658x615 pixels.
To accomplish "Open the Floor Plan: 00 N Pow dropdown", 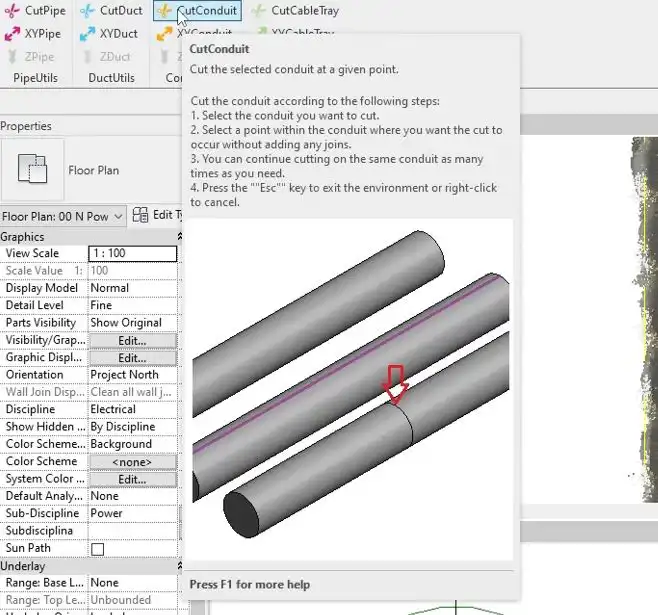I will pos(63,216).
